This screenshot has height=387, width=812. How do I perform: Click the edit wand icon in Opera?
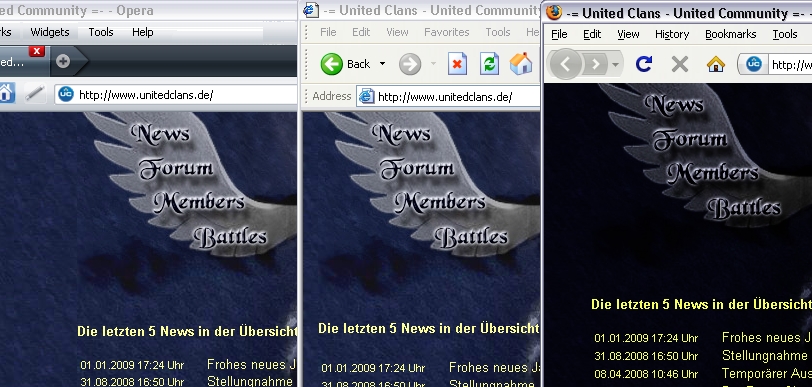pos(35,94)
